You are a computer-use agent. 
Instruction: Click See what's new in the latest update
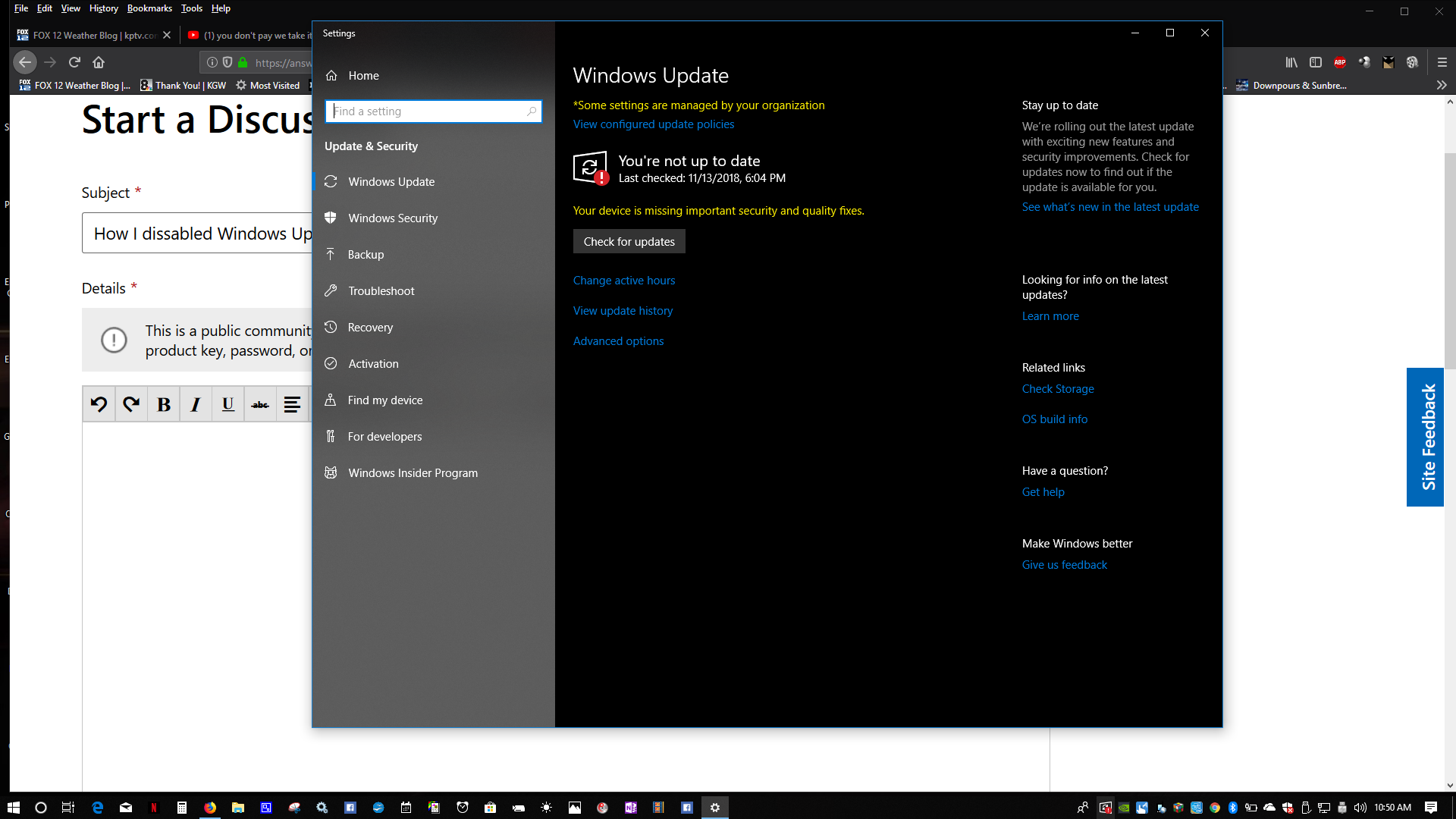(x=1110, y=207)
